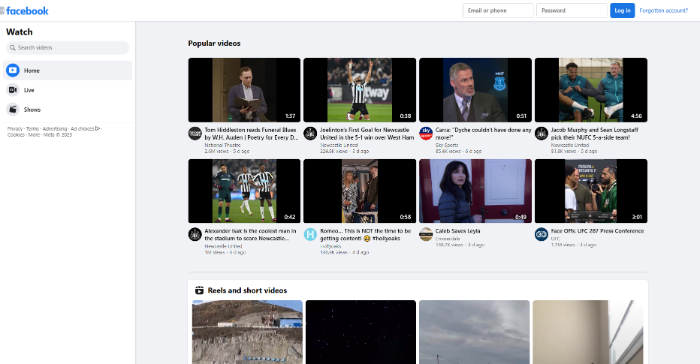700x364 pixels.
Task: Open the grey cloudy sky reel
Action: coord(475,332)
